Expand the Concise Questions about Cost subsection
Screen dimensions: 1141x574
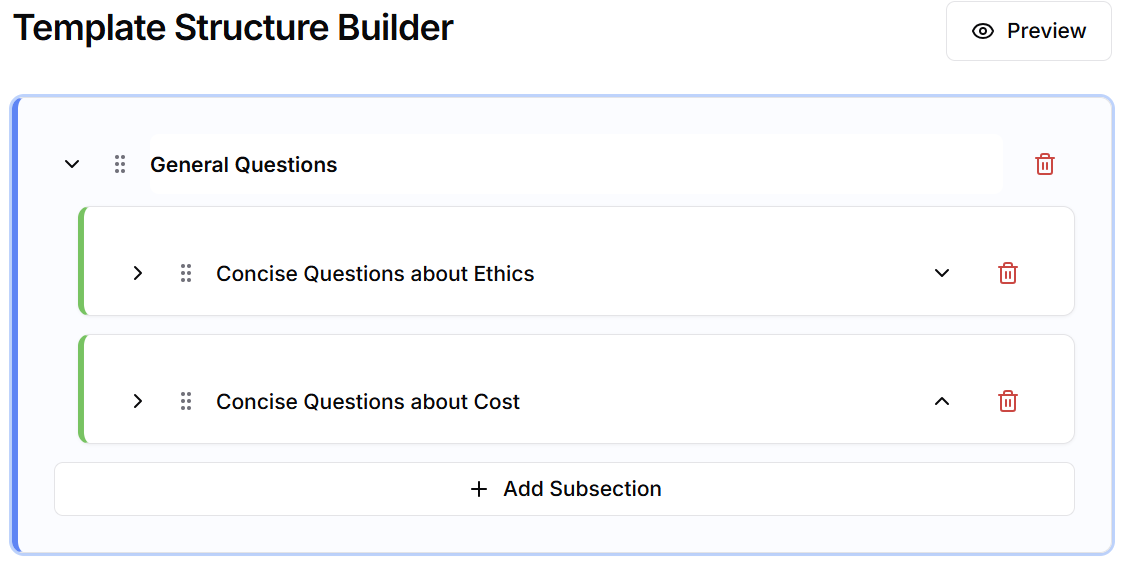pyautogui.click(x=138, y=401)
